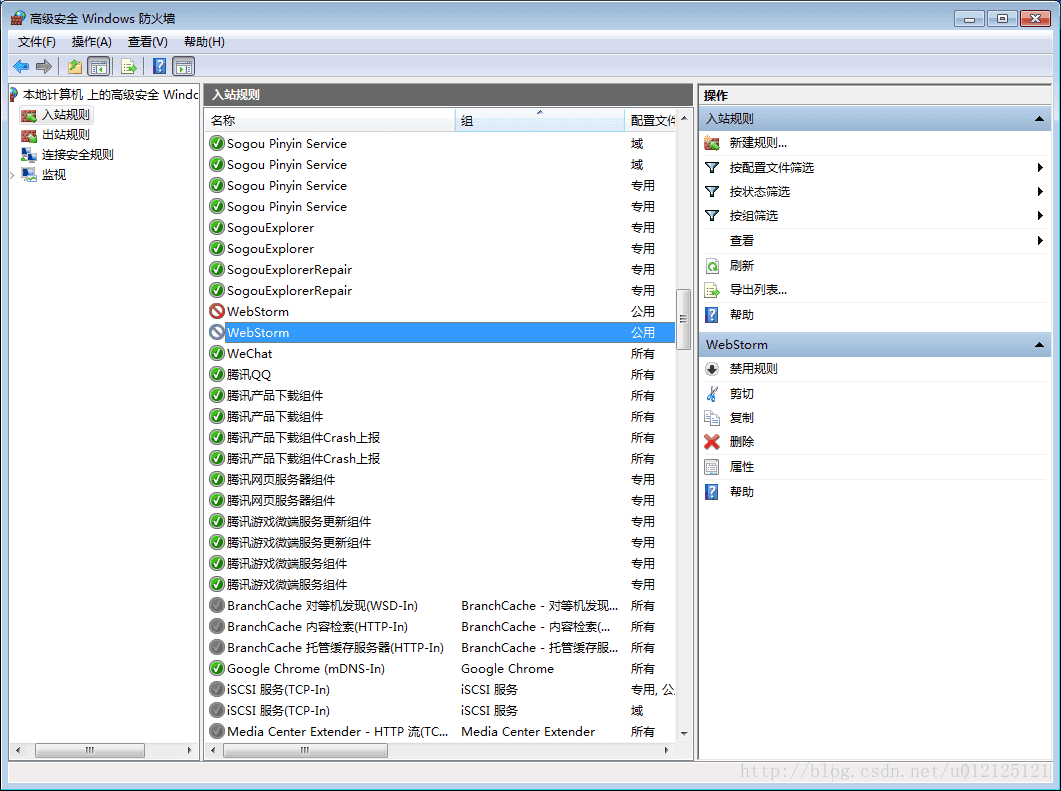Click the rules list scroll down arrow
This screenshot has height=791, width=1061.
(684, 733)
